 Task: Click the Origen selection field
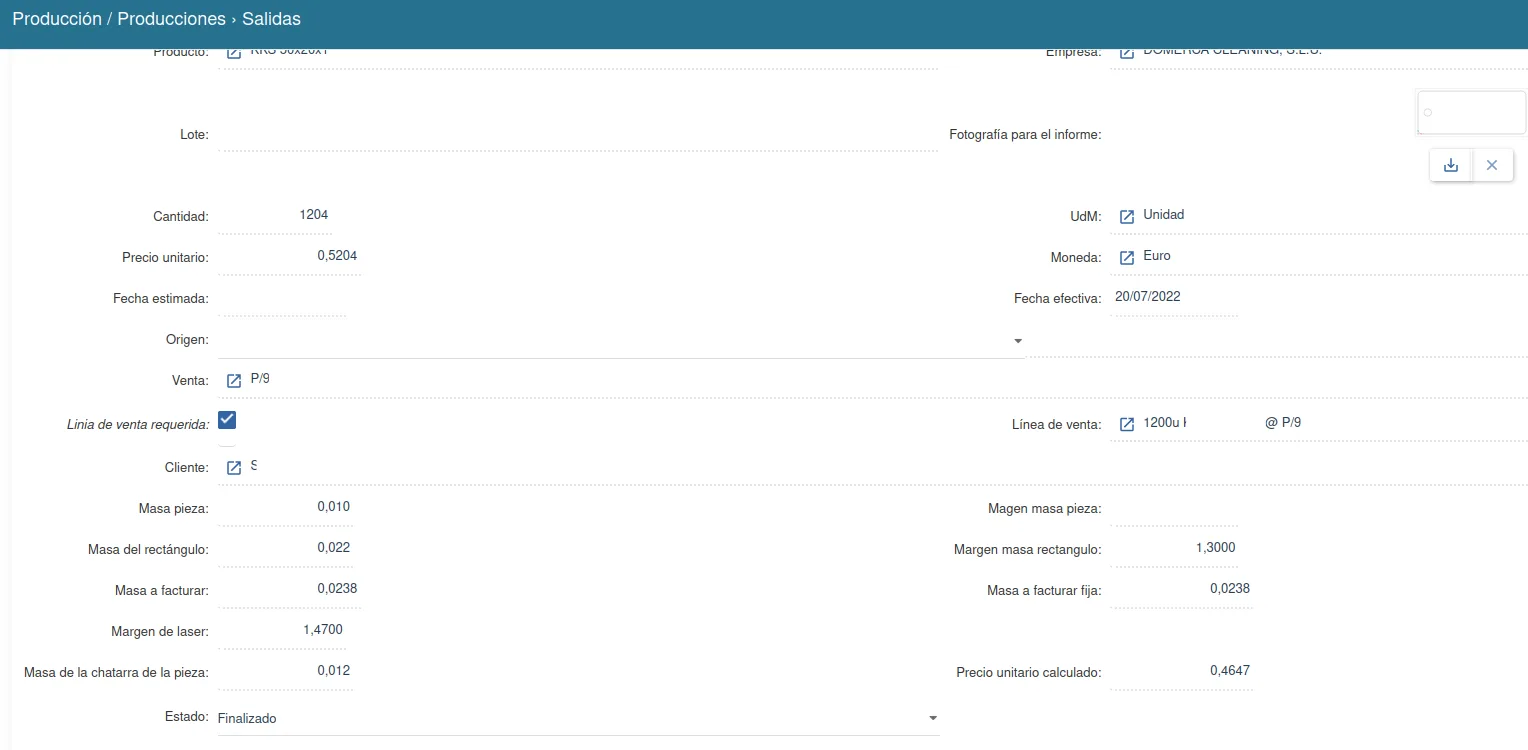pos(621,341)
